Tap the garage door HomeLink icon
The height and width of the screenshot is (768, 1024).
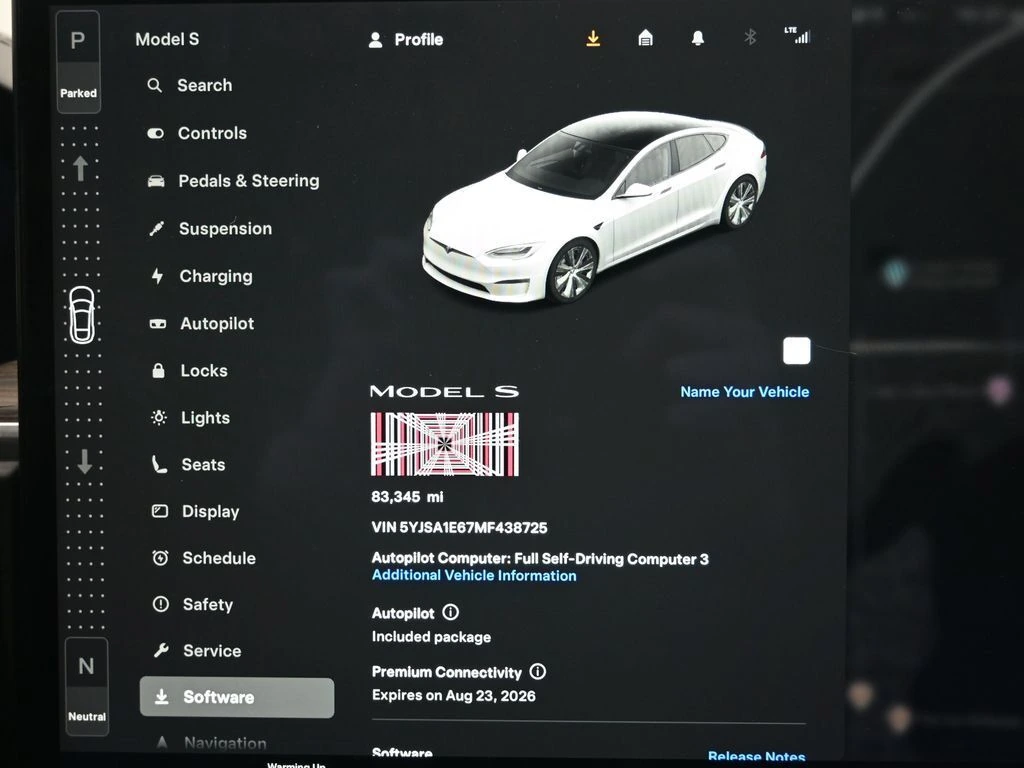pos(646,38)
